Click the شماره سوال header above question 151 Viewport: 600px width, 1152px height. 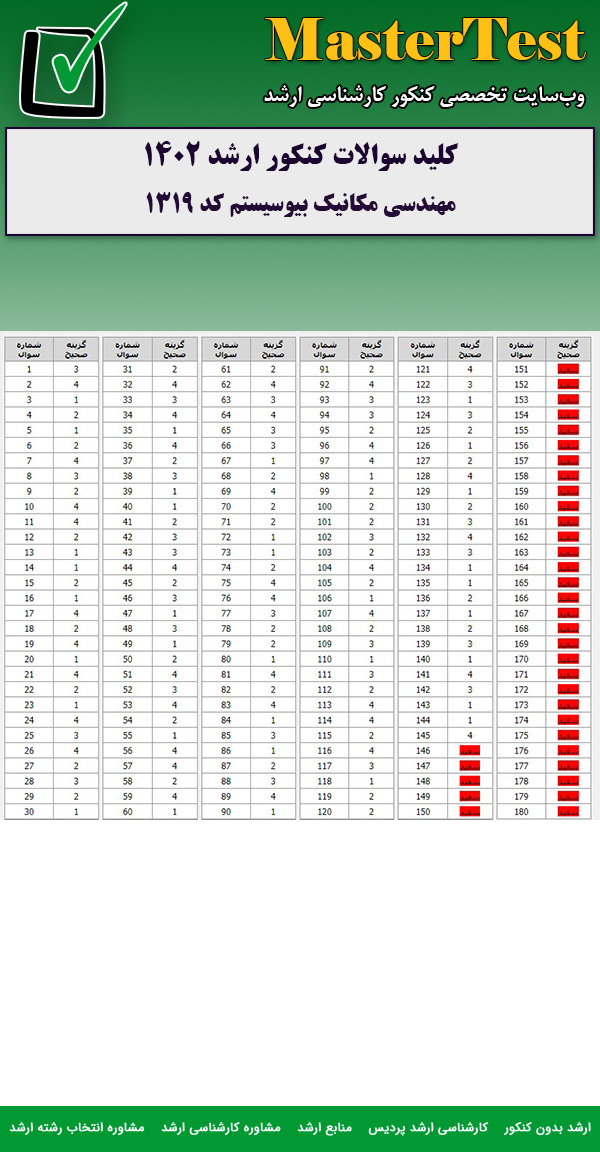pyautogui.click(x=520, y=349)
